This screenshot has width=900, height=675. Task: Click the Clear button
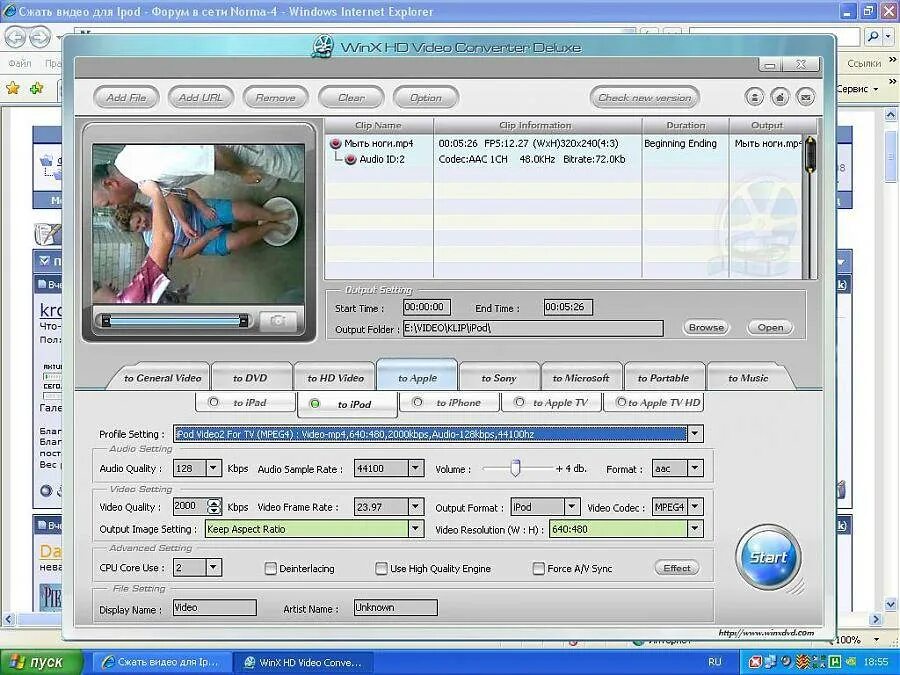351,98
